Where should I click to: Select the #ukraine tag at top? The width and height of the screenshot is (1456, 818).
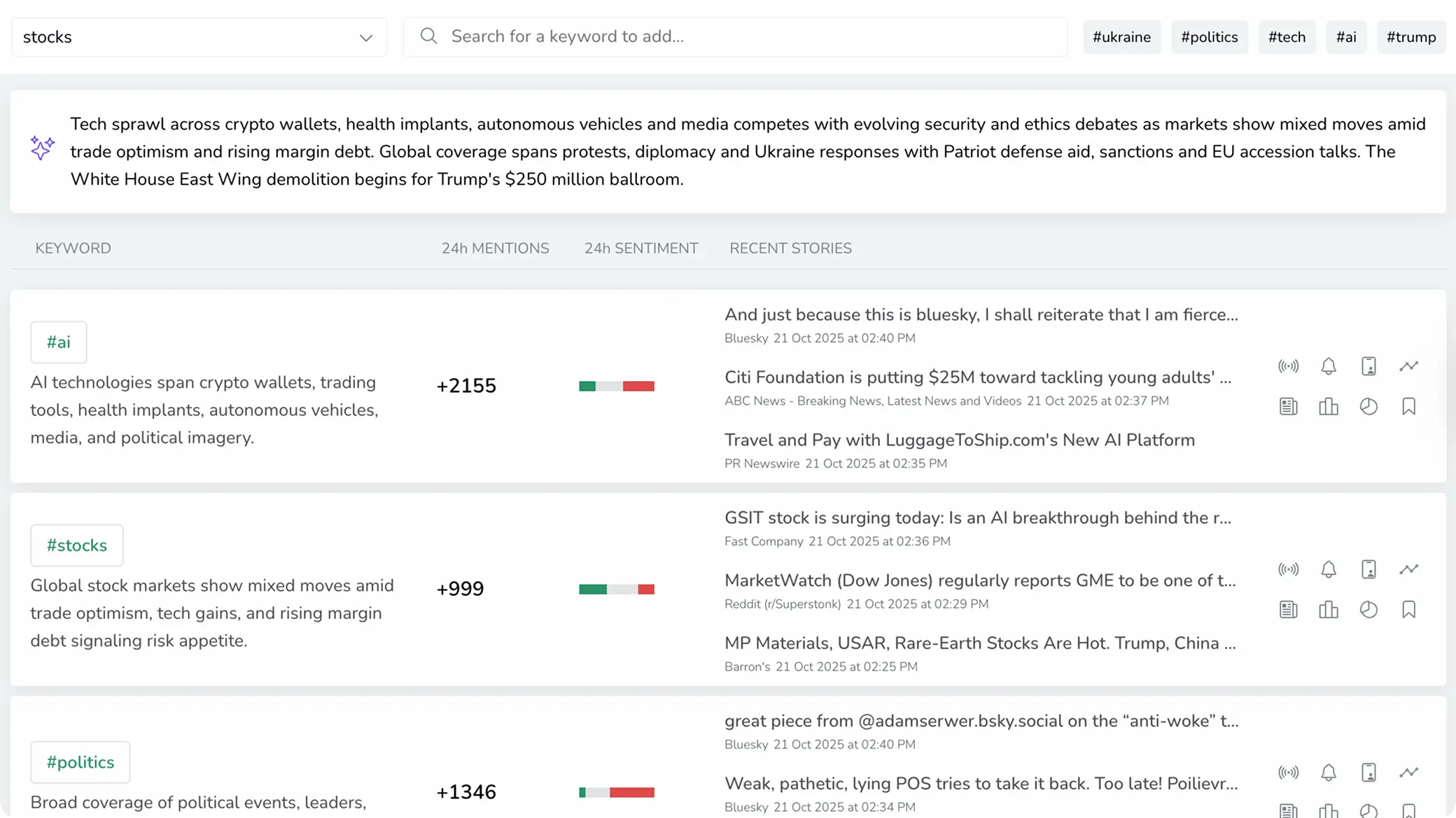(x=1121, y=37)
